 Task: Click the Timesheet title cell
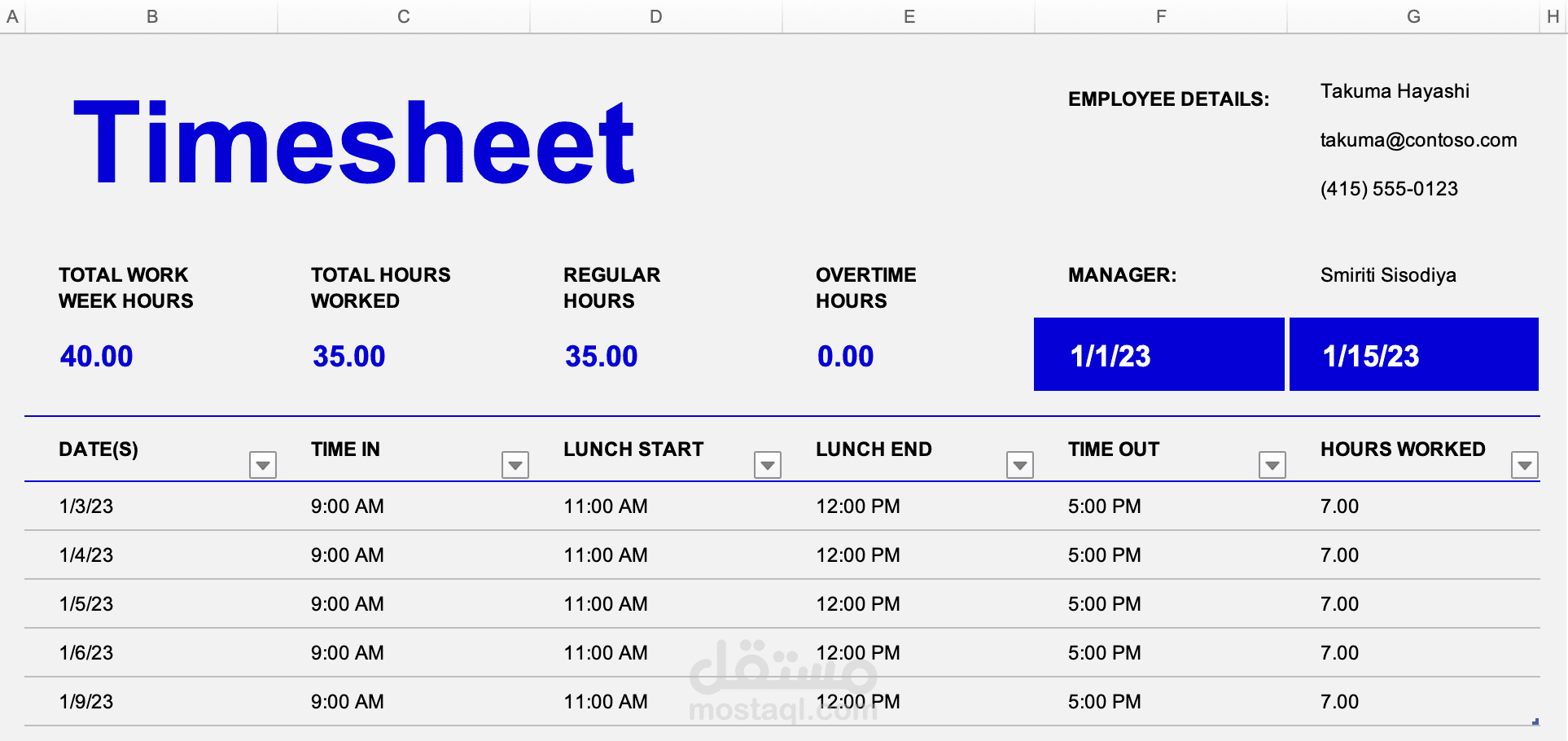[354, 142]
